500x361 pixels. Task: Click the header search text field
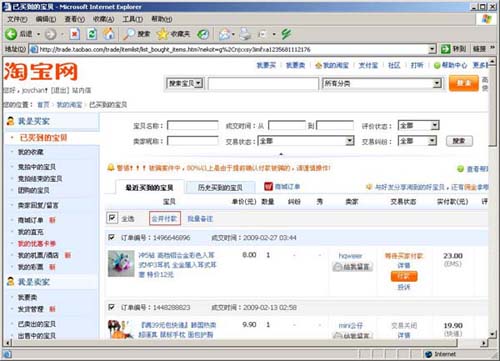[263, 83]
